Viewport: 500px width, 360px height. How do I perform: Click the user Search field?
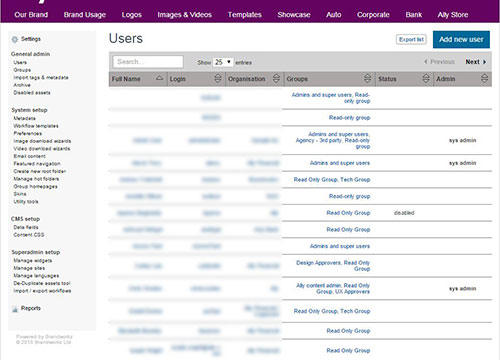148,62
